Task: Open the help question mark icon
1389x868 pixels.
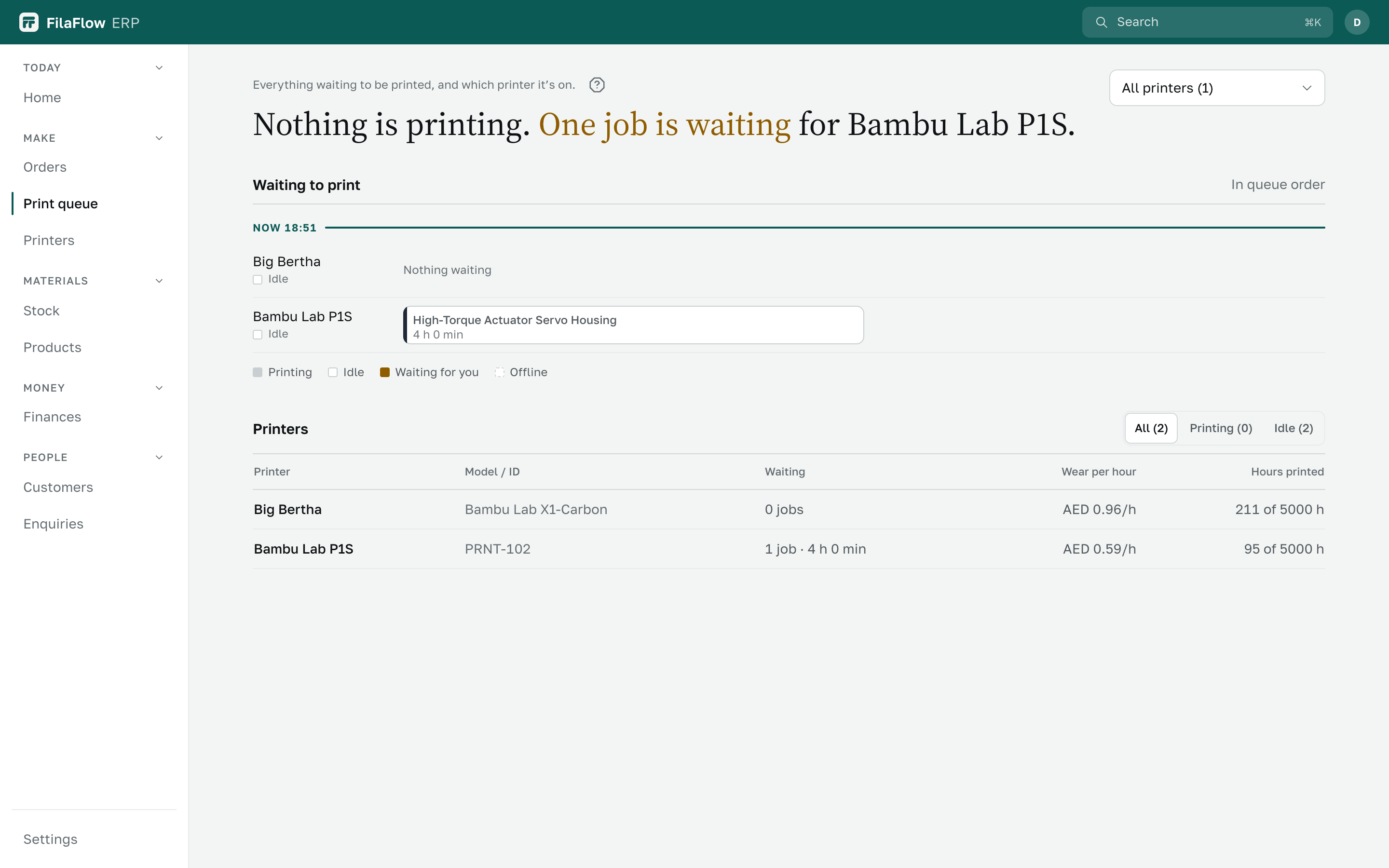Action: point(597,85)
